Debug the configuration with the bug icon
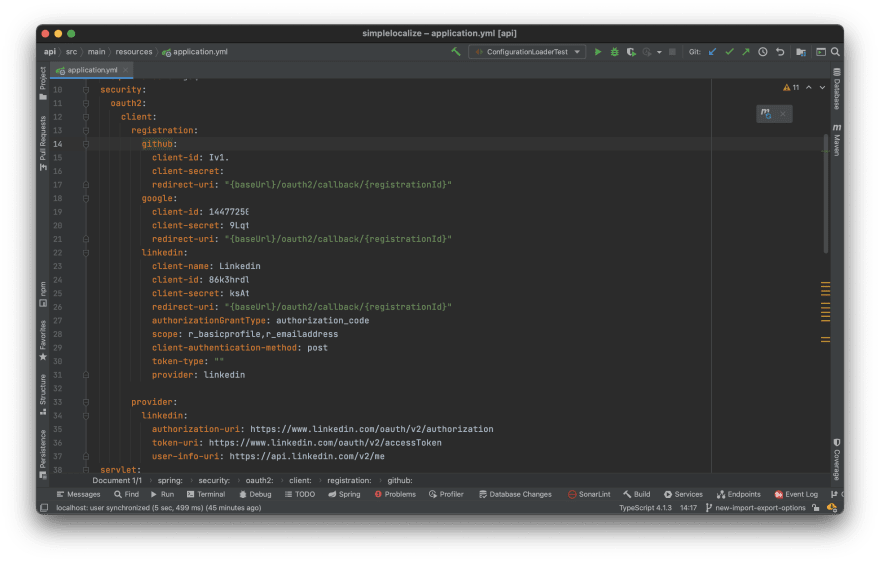880x562 pixels. [615, 52]
